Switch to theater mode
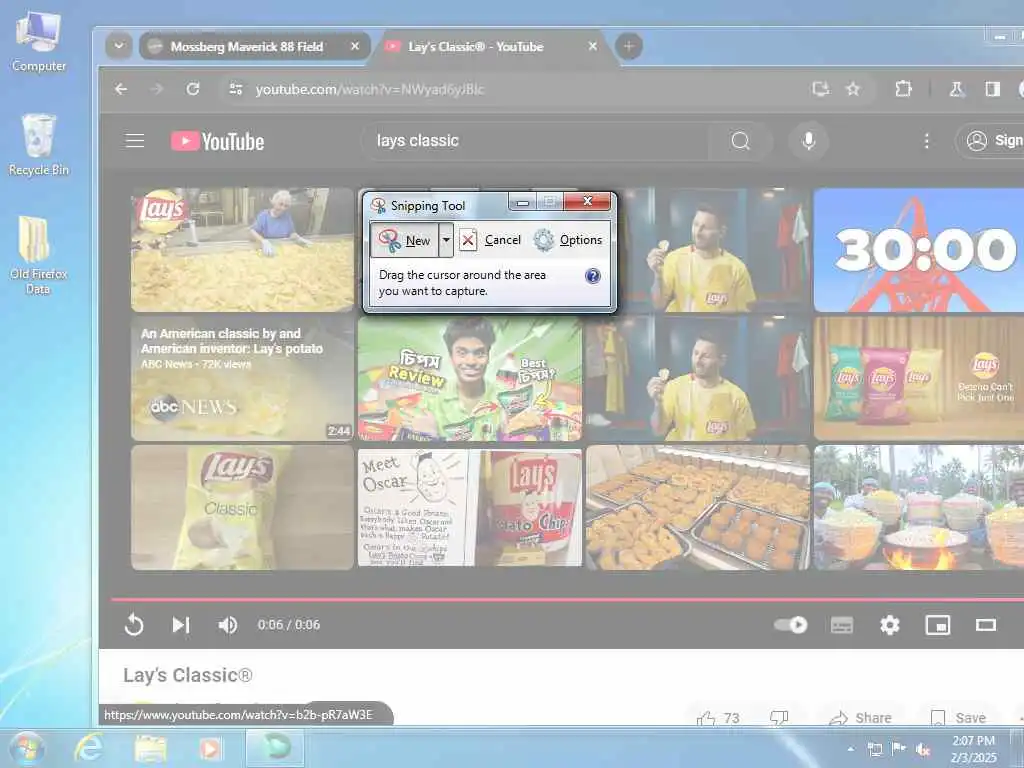This screenshot has width=1024, height=768. click(x=985, y=625)
